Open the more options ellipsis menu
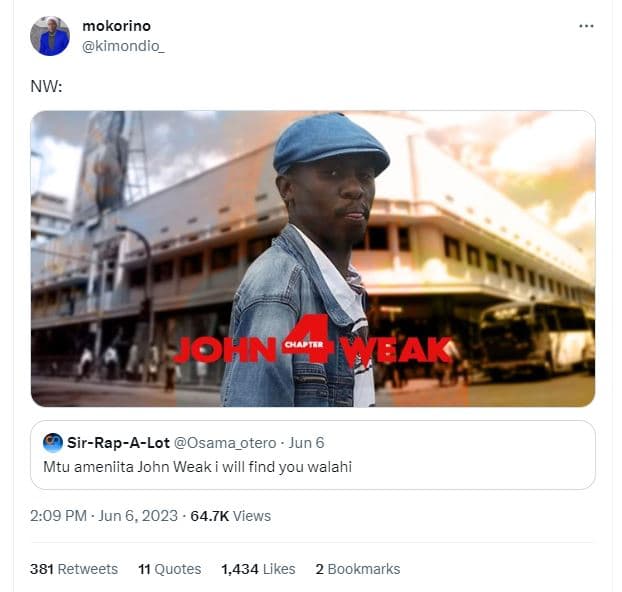The width and height of the screenshot is (622, 592). pos(586,27)
